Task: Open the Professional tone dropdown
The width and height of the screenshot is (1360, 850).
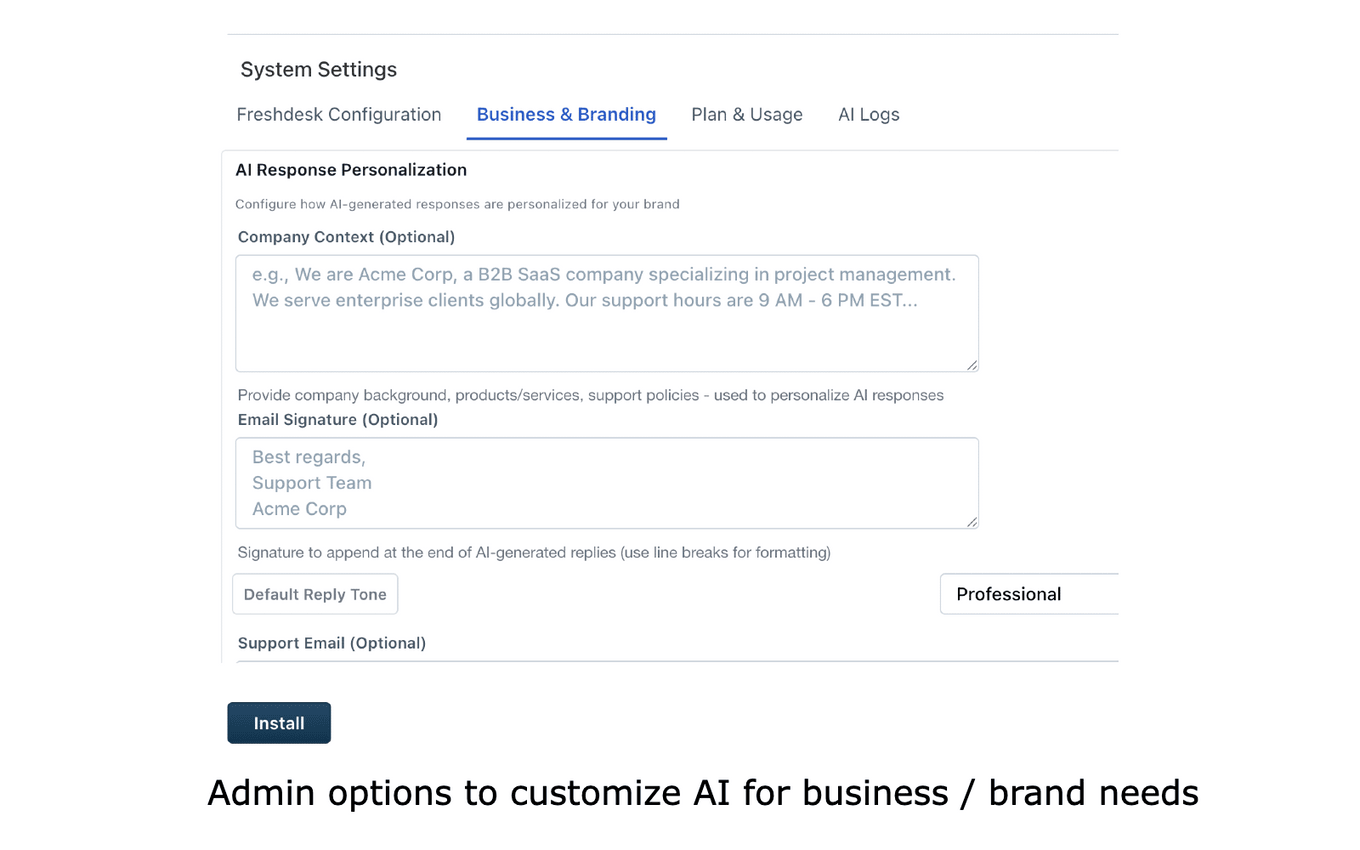Action: pos(1030,594)
